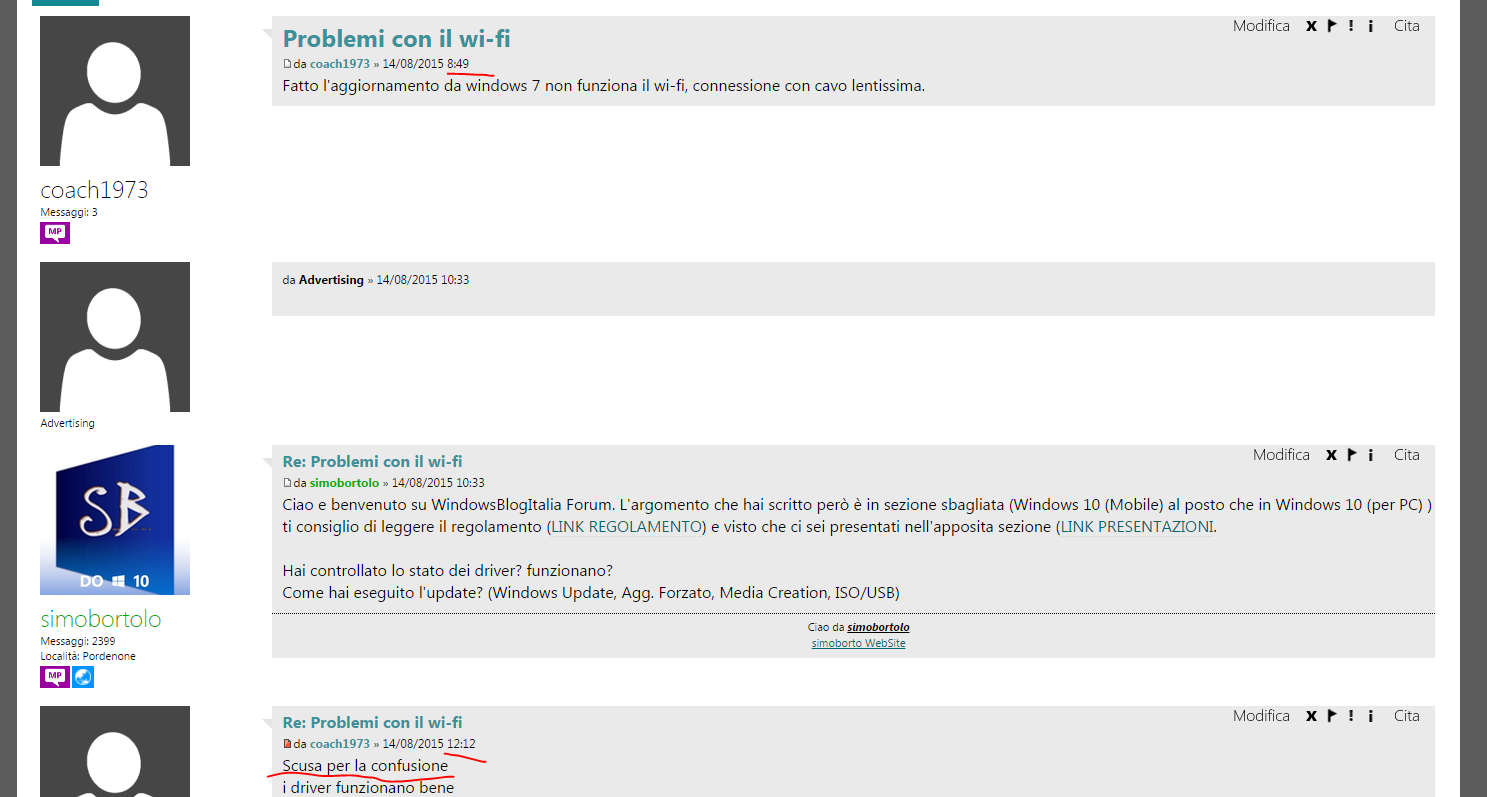Open coach1973 author link in 12:12 byline
This screenshot has height=797, width=1487.
click(x=340, y=744)
